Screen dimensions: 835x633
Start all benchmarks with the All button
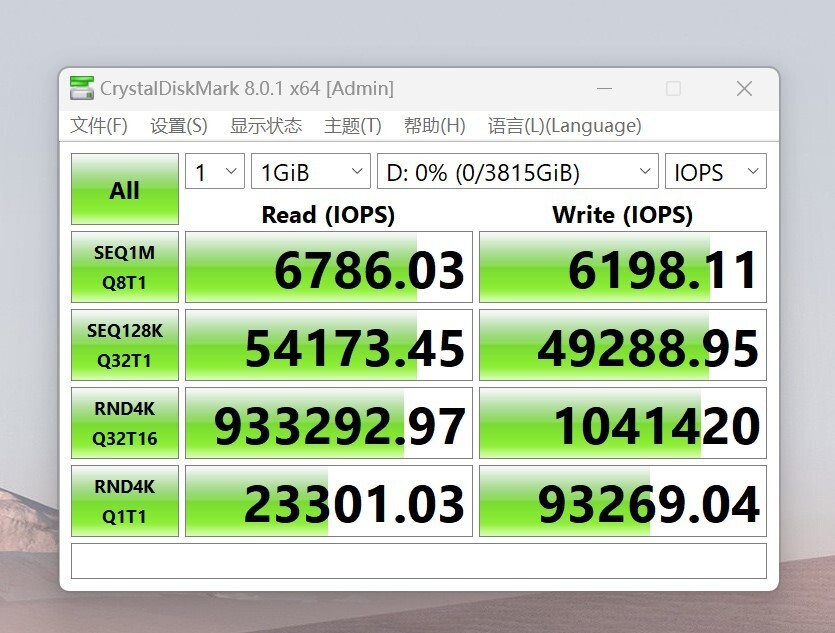tap(125, 189)
